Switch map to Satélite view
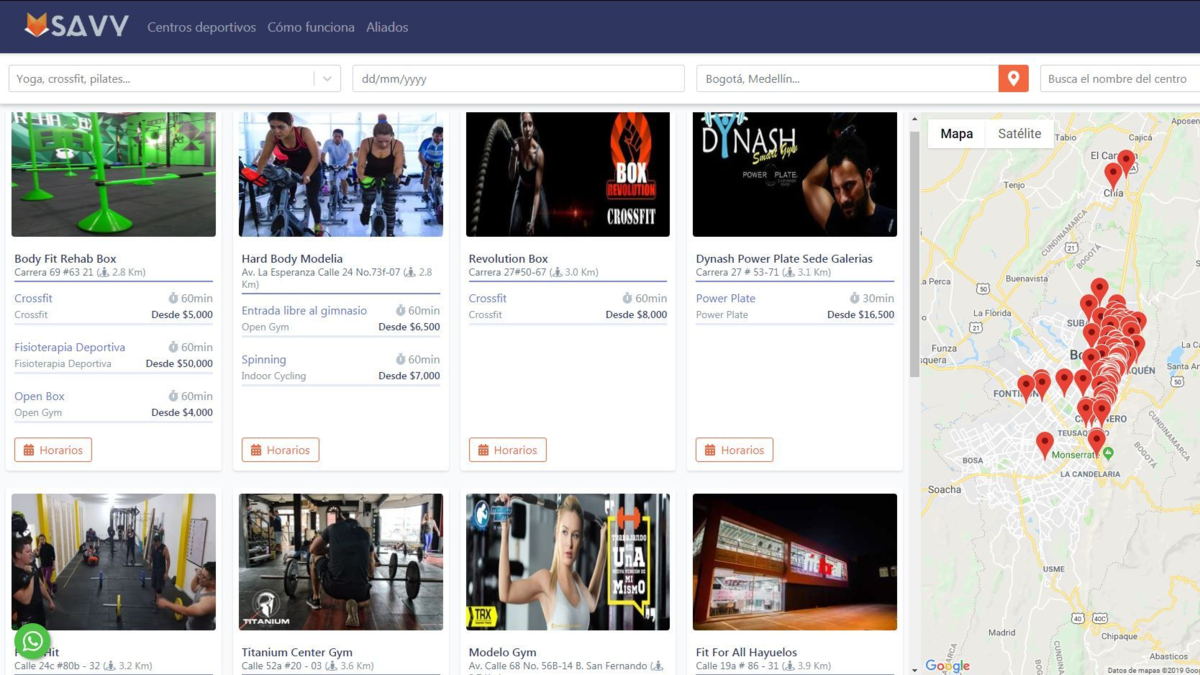 coord(1019,134)
